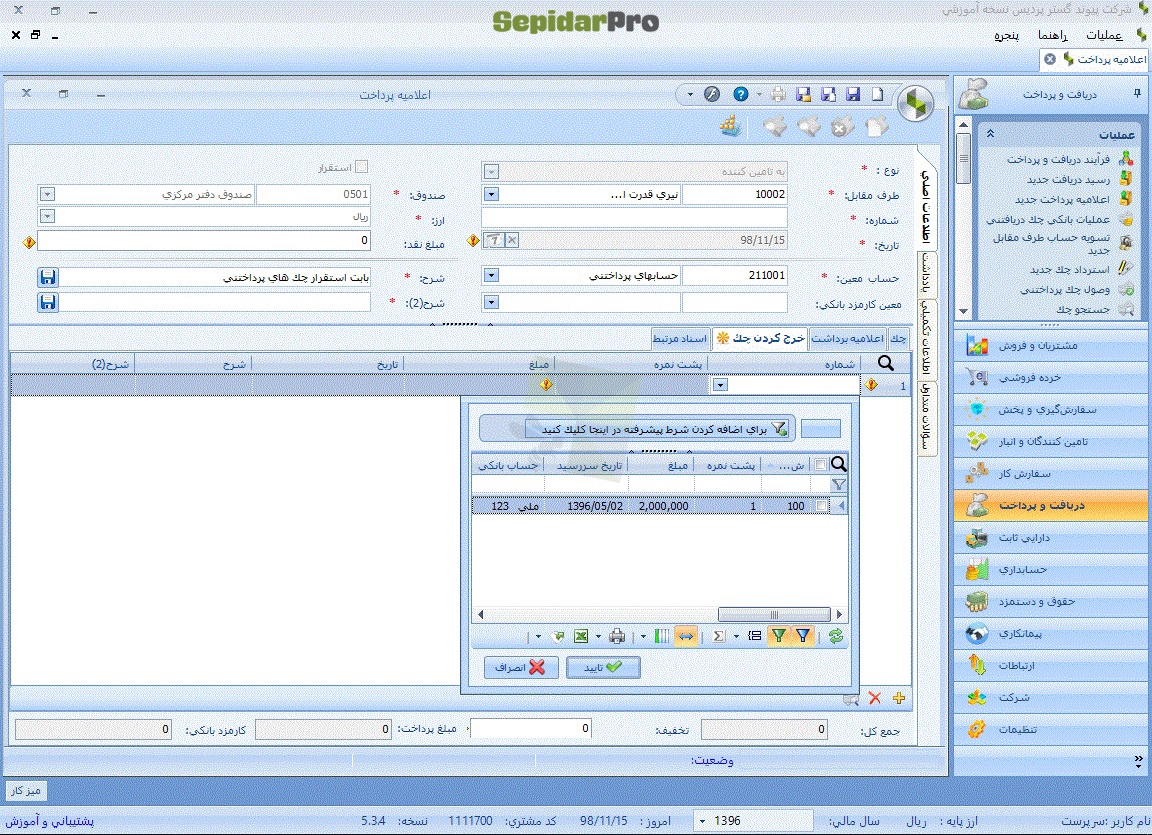Click the group-rows icon in popup toolbar
Image resolution: width=1152 pixels, height=835 pixels.
pos(755,636)
